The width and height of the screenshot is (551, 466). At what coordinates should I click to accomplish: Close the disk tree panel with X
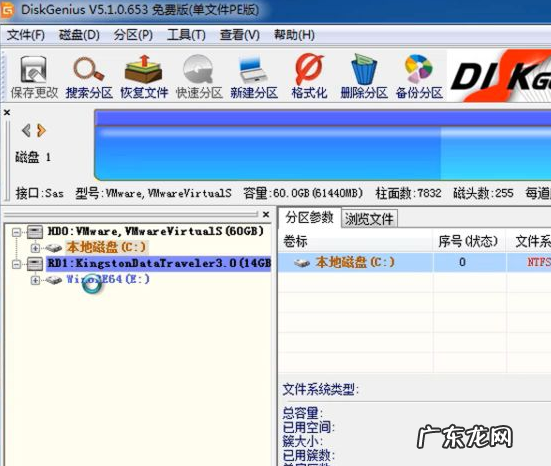266,214
